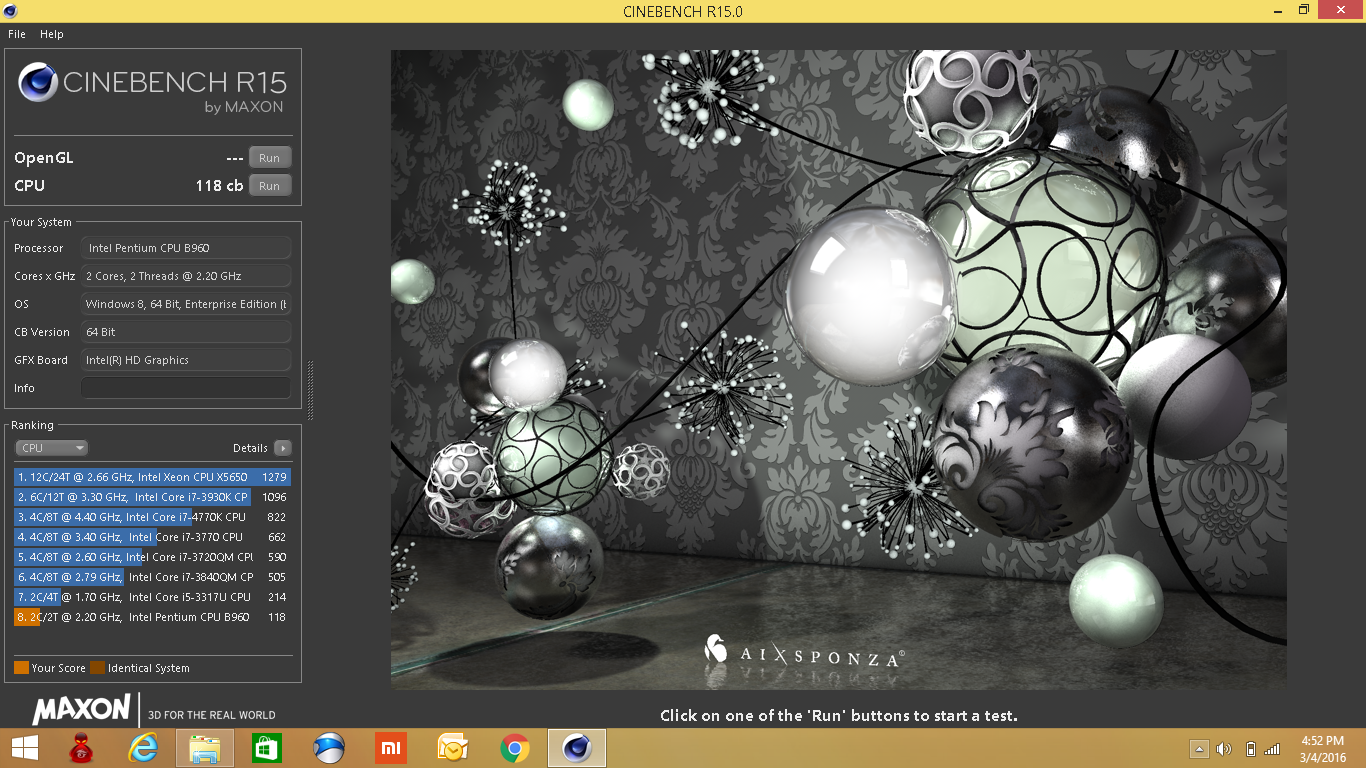Click the OS field showing Windows 8
Image resolution: width=1366 pixels, height=768 pixels.
[186, 304]
